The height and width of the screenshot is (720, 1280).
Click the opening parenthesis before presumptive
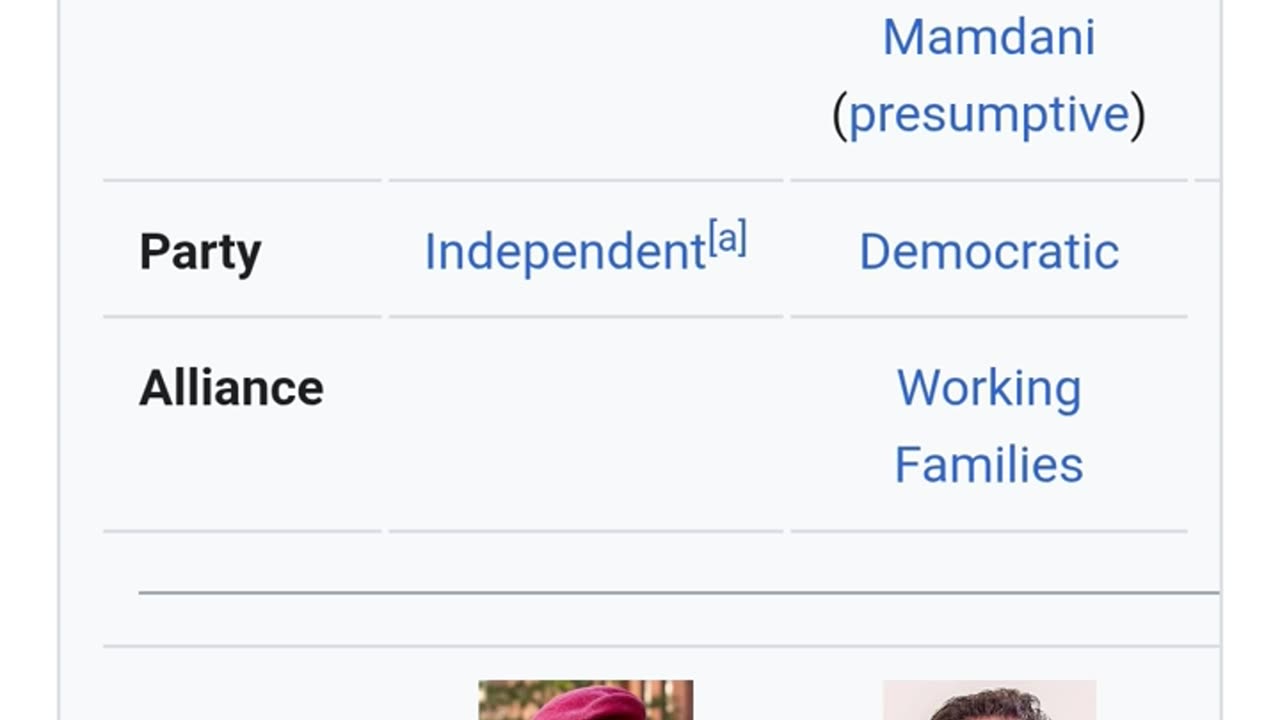tap(839, 115)
